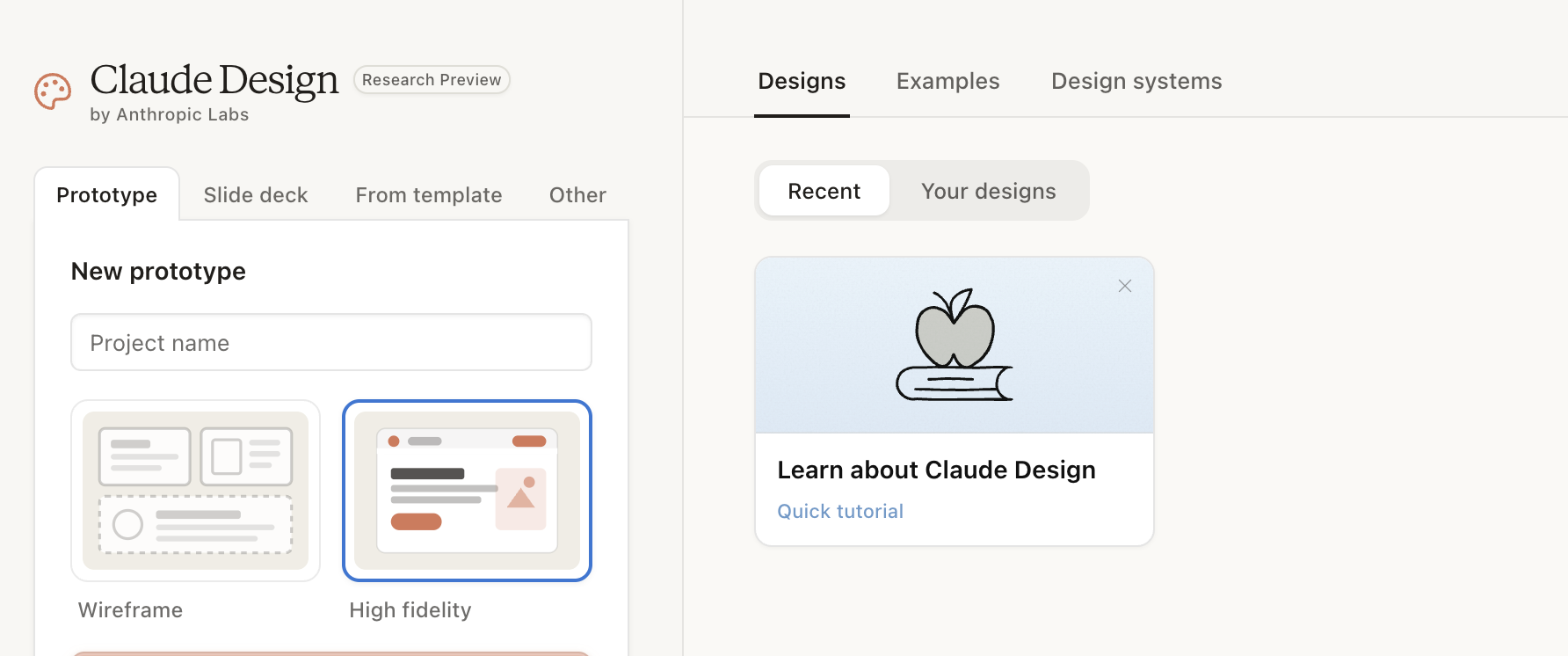Open the apple-and-book tutorial thumbnail

click(x=955, y=345)
